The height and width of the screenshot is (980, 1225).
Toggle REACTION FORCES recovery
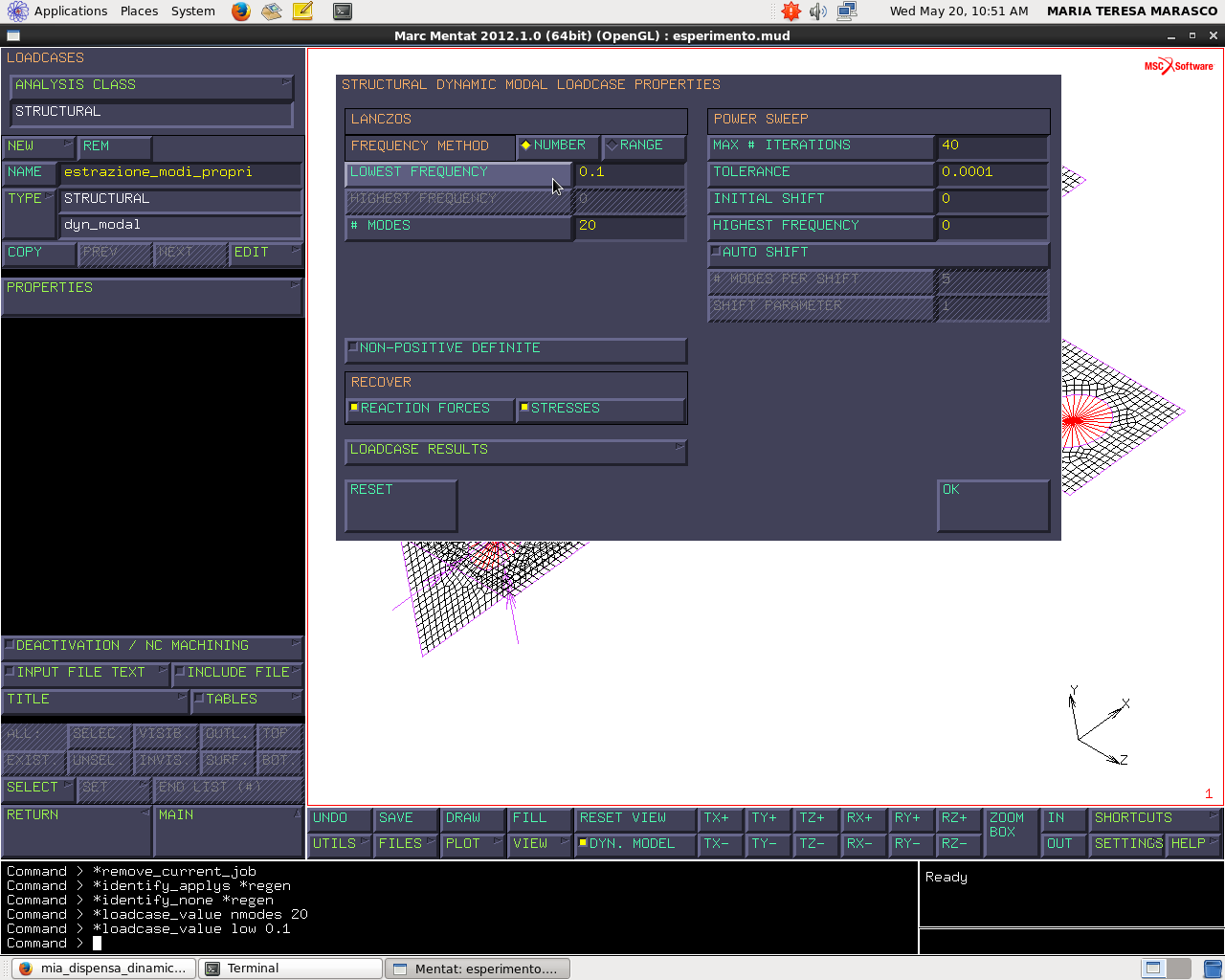pyautogui.click(x=429, y=410)
